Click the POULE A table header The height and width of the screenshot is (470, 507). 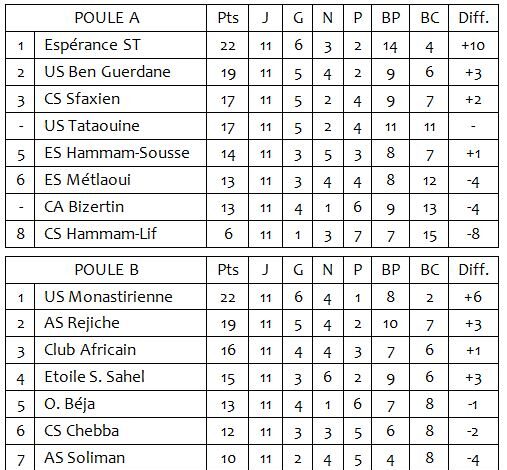point(107,18)
